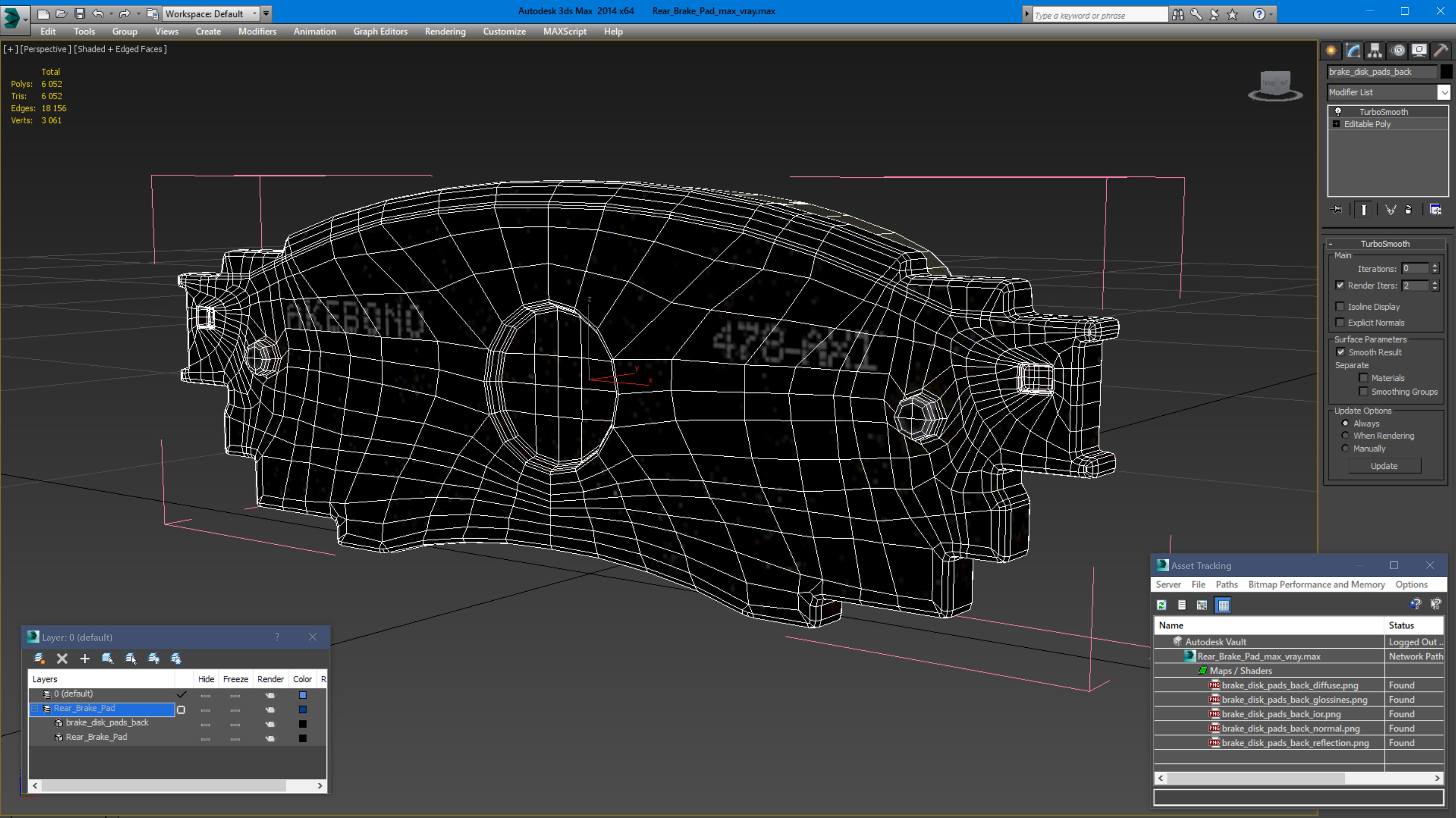Click Hide/Unhide All Layers icon
Viewport: 1456px width, 818px height.
pyautogui.click(x=153, y=659)
